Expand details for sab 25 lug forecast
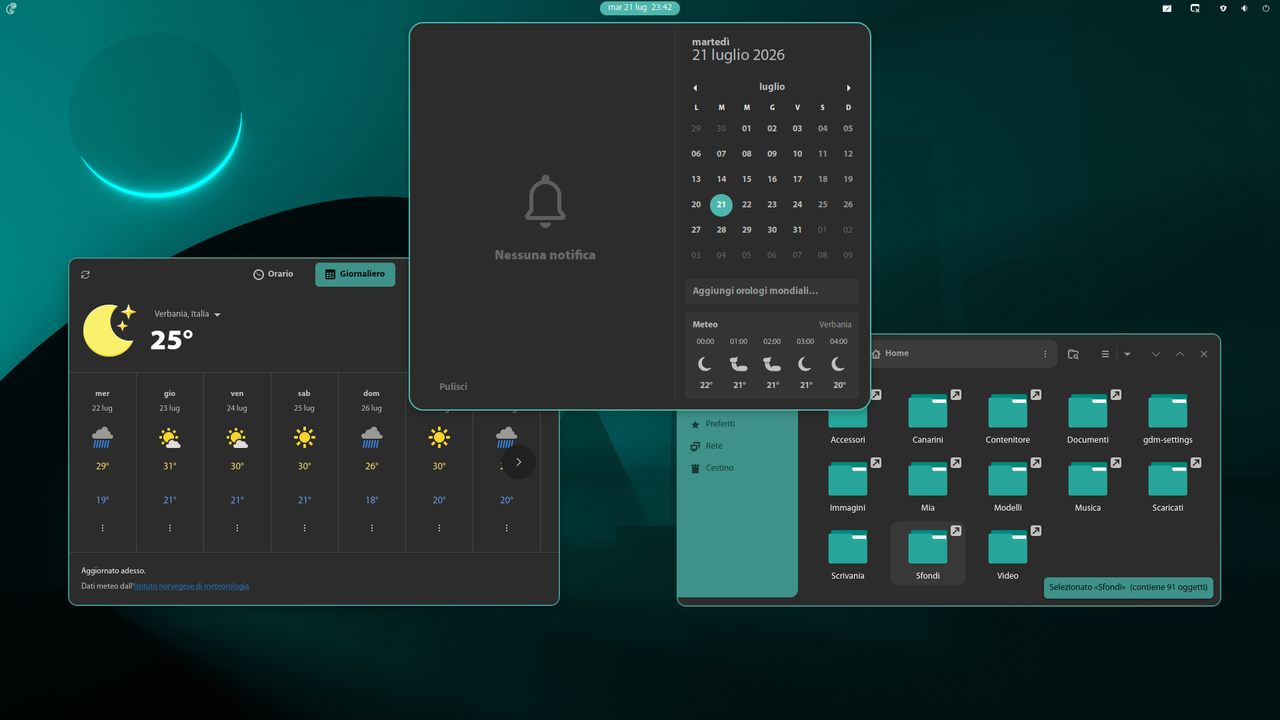This screenshot has width=1280, height=720. [305, 528]
